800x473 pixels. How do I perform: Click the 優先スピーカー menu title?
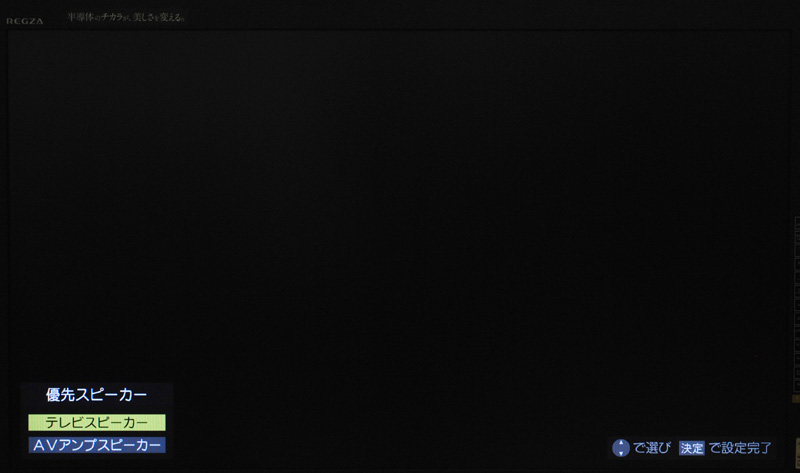point(96,395)
